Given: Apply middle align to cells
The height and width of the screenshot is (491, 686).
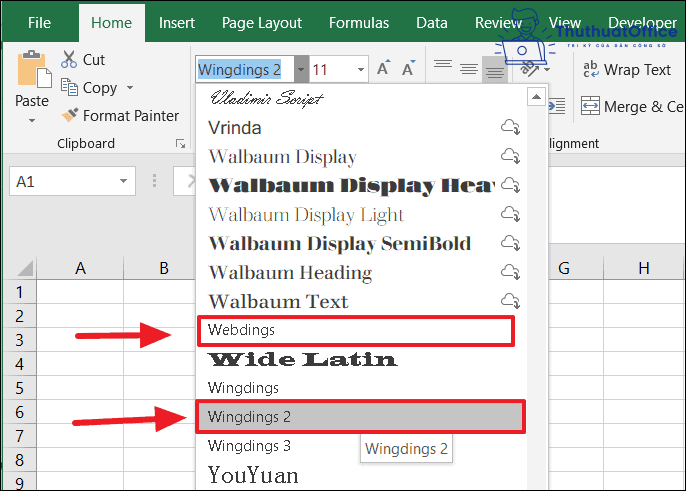Looking at the screenshot, I should tap(469, 69).
